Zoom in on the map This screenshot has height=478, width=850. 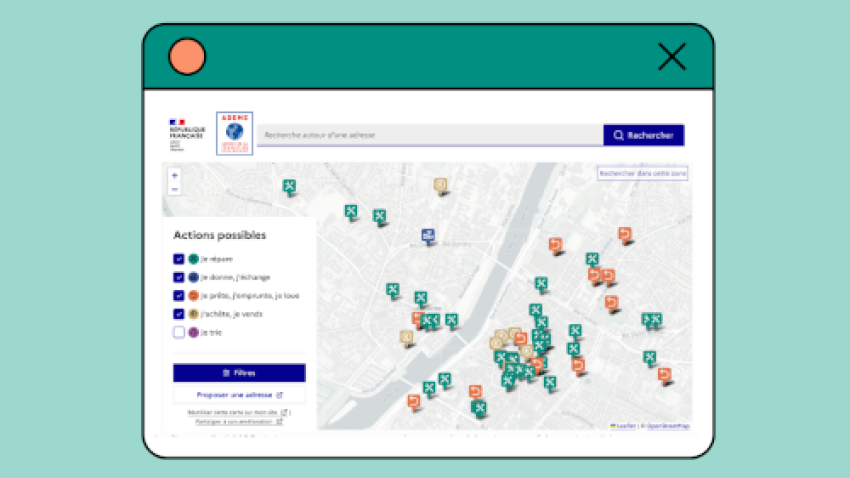175,175
